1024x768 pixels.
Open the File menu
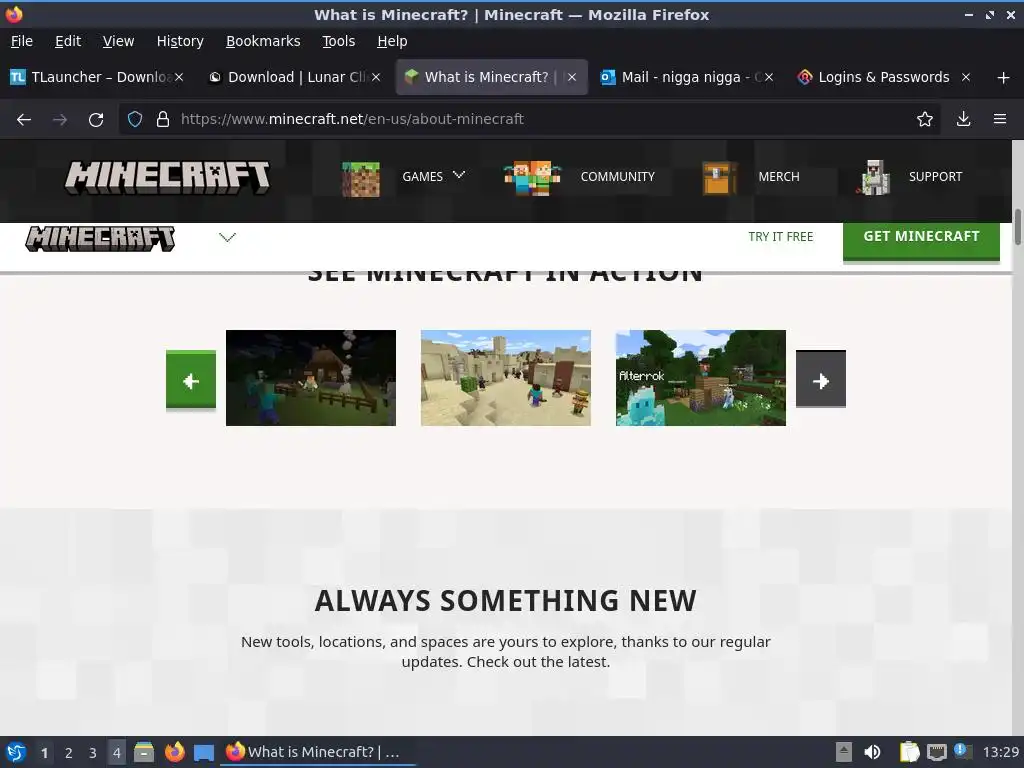click(x=22, y=41)
